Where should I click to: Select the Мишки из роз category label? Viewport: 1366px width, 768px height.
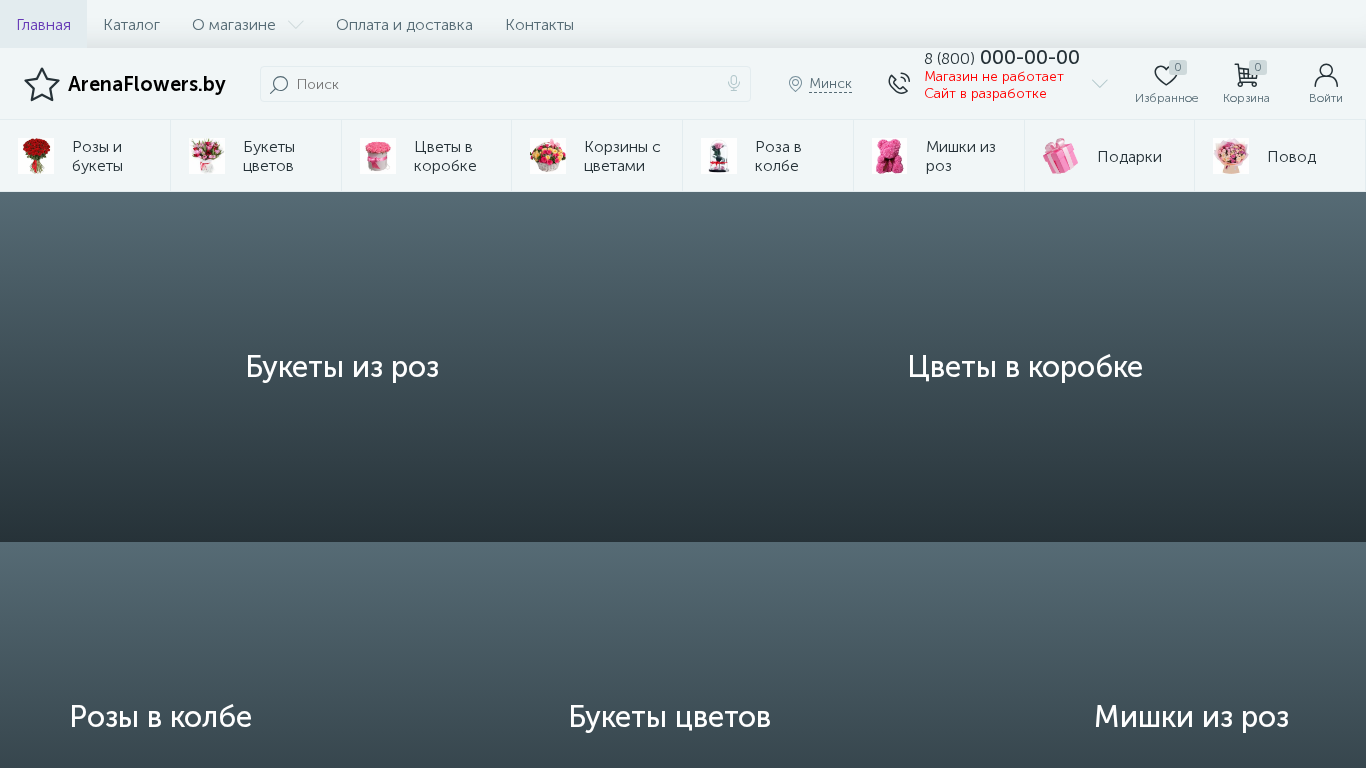tap(961, 156)
